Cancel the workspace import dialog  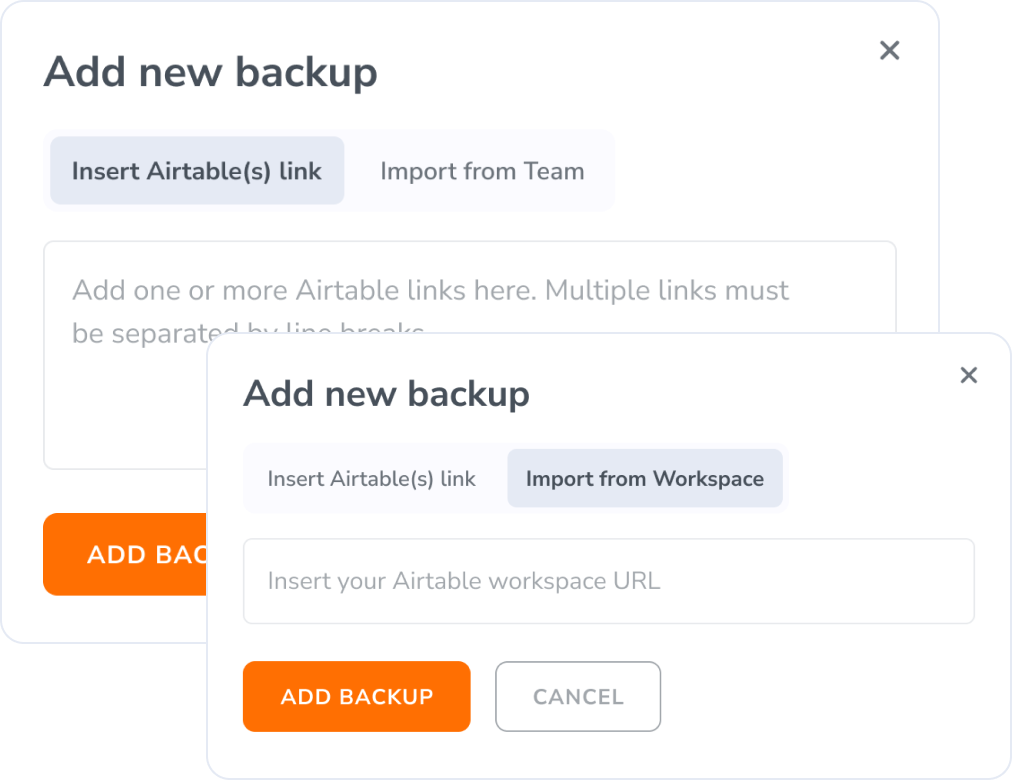[578, 697]
